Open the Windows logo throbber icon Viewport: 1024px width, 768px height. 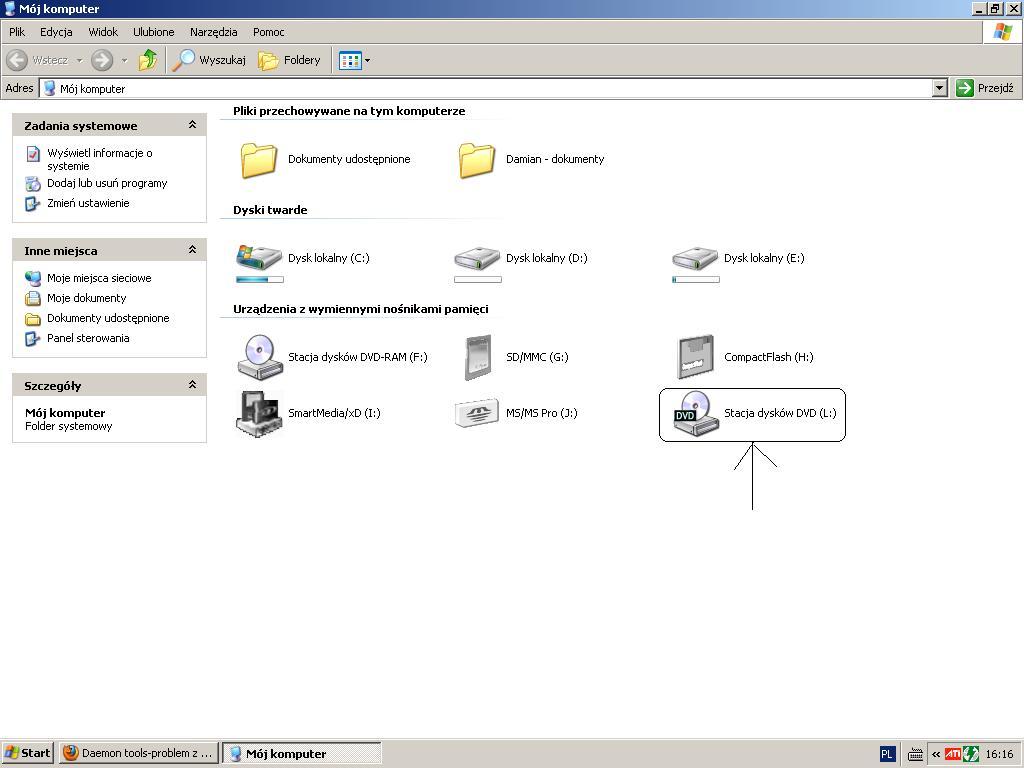pos(1002,31)
